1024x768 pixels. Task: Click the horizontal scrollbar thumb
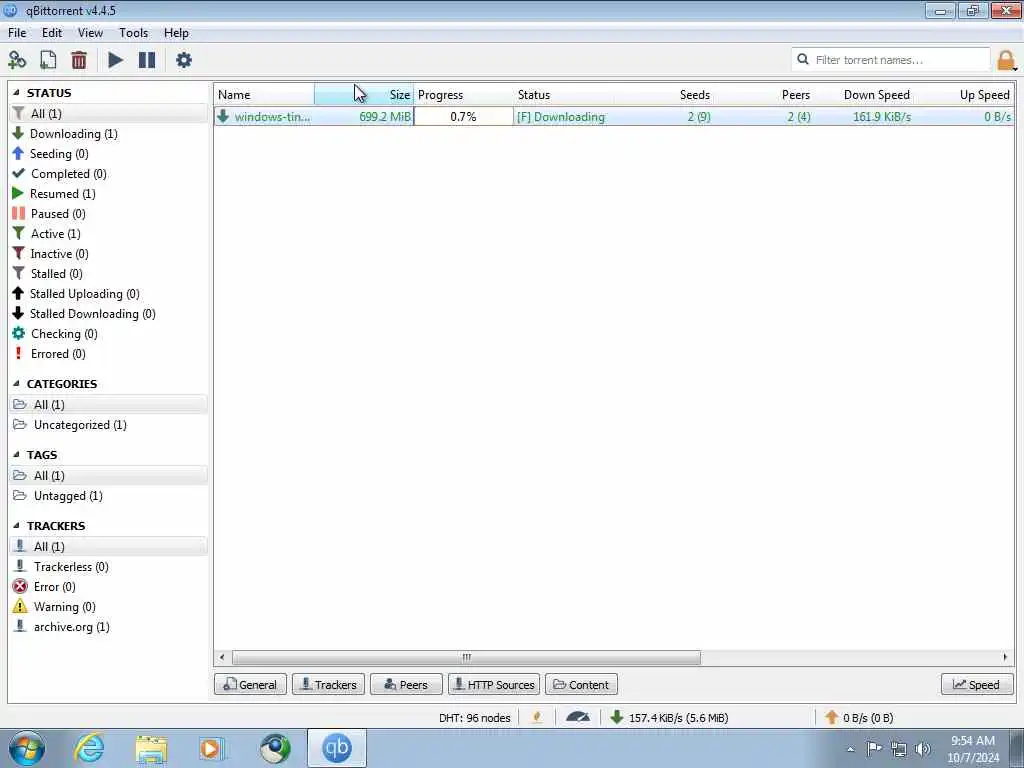point(466,657)
